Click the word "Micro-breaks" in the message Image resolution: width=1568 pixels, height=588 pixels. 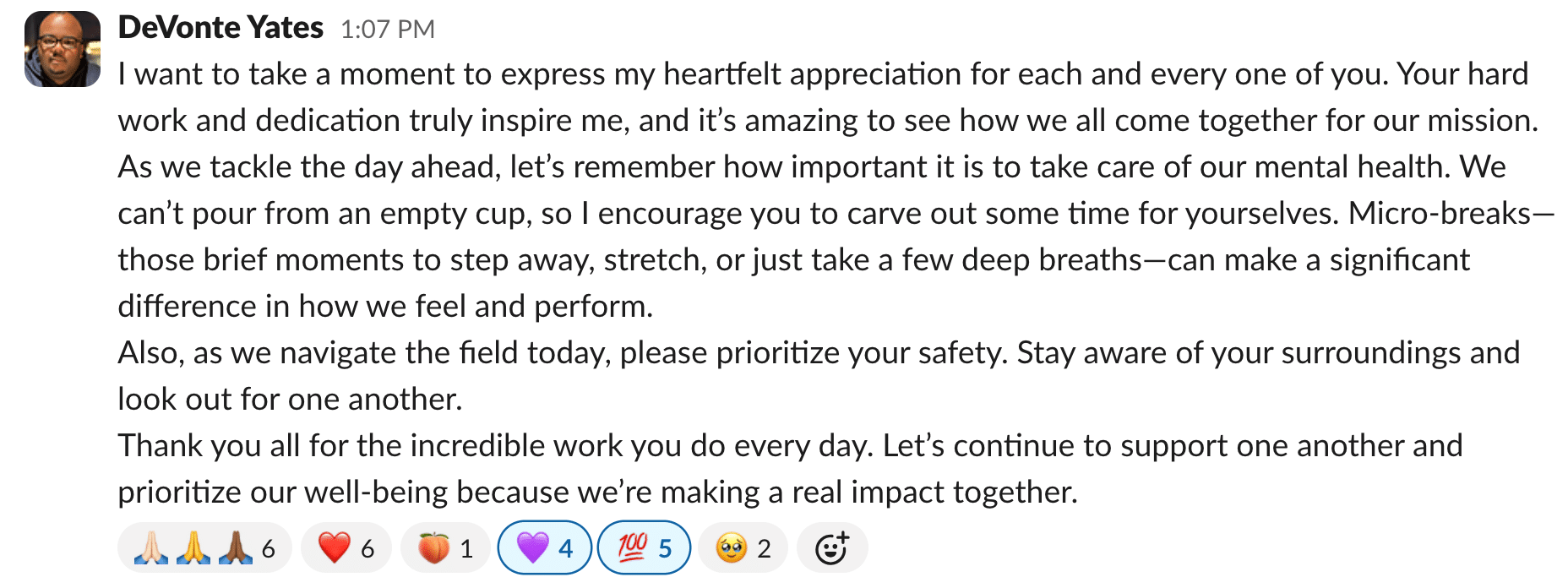tap(1439, 214)
